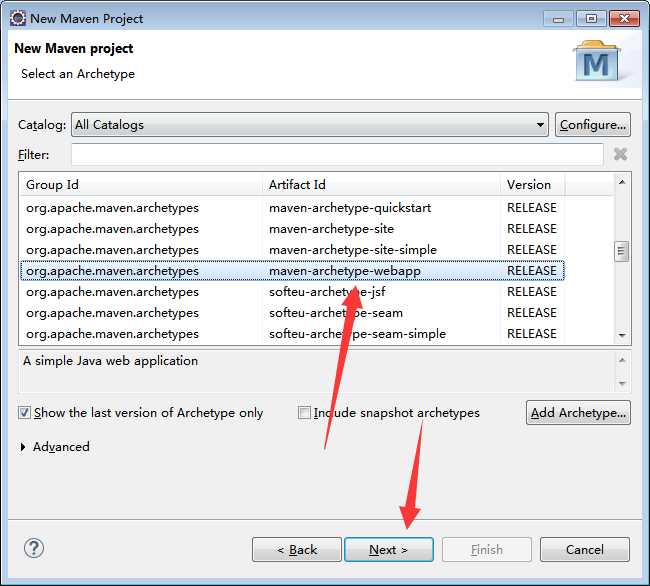
Task: Select maven-archetype-site row
Action: (x=292, y=229)
